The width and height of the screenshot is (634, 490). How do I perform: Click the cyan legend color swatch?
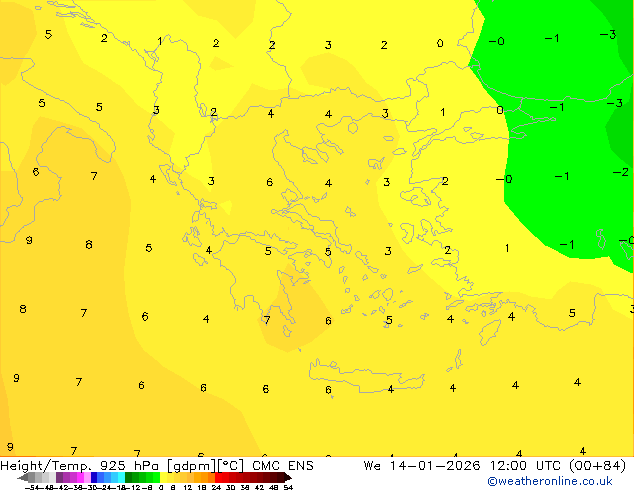coord(121,478)
